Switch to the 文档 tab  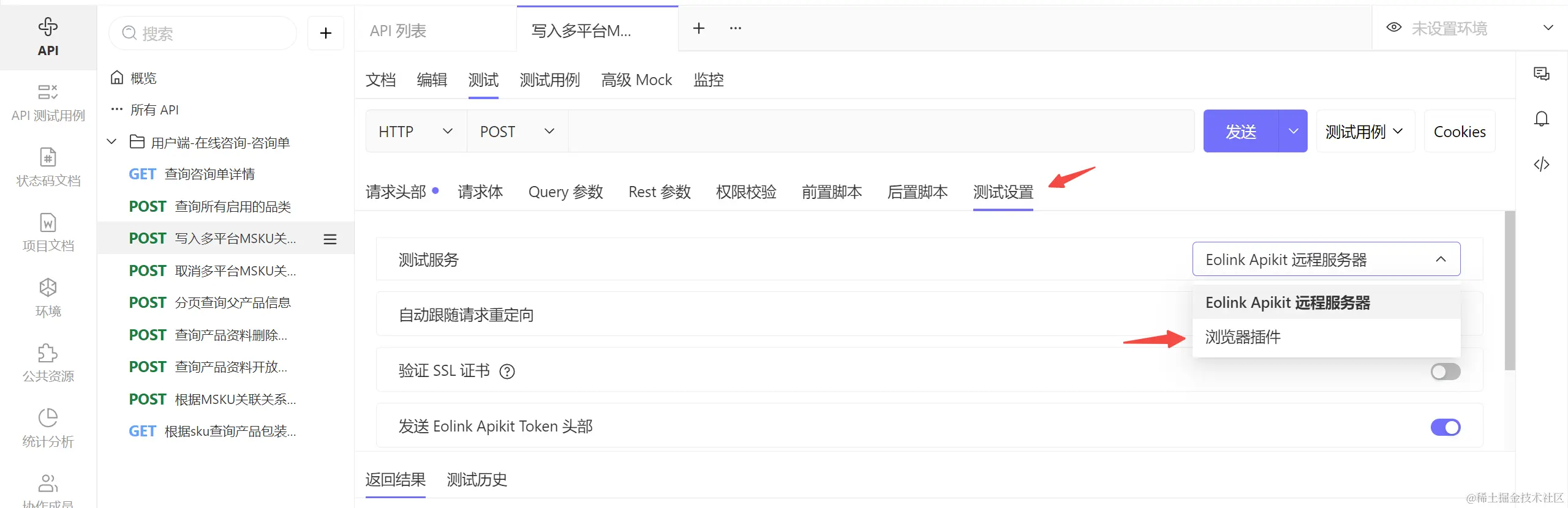[x=380, y=80]
